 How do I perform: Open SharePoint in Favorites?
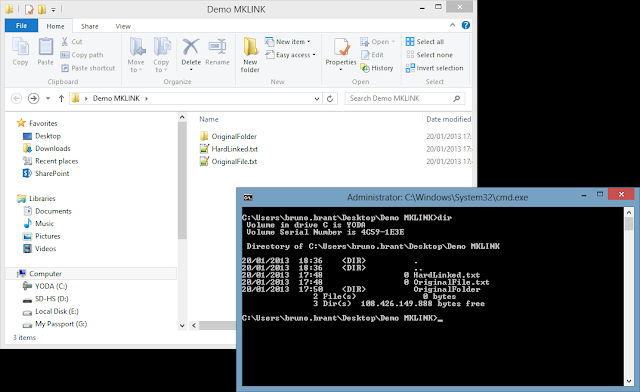point(52,173)
